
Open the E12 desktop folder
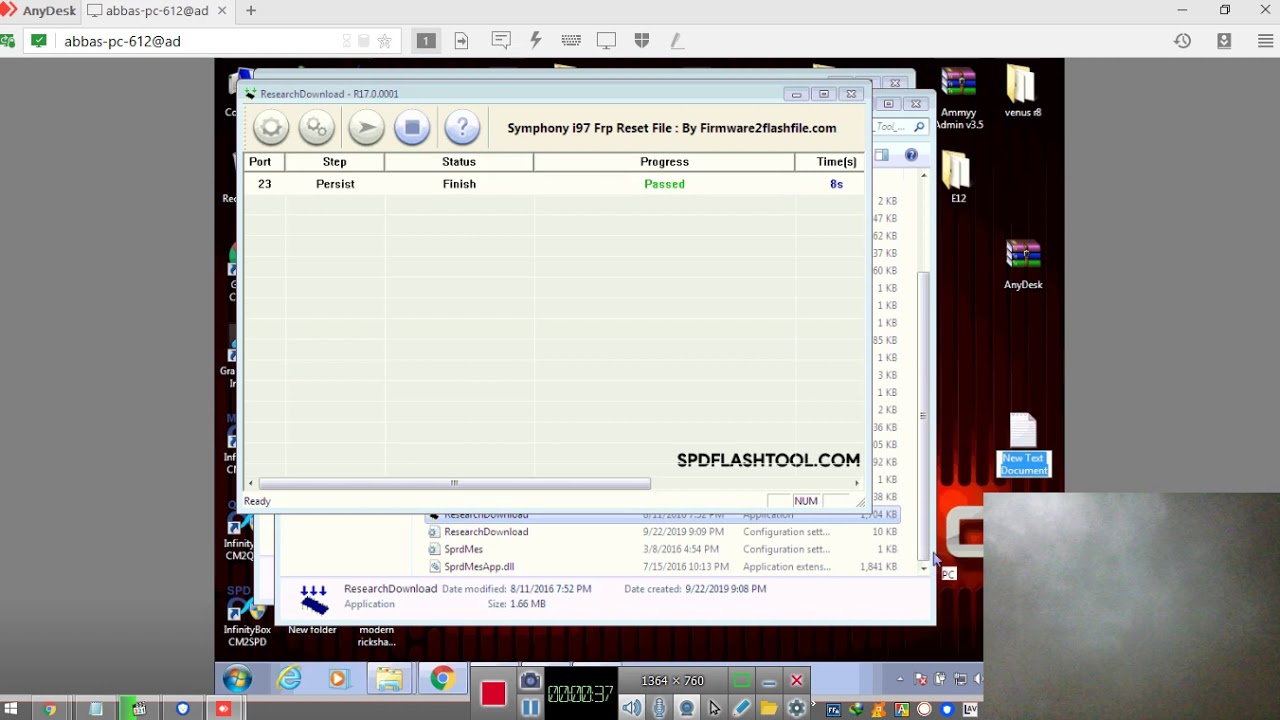coord(958,178)
